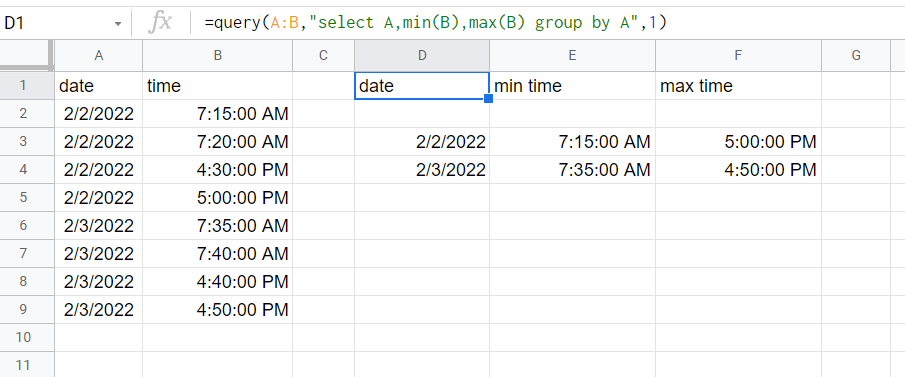Select column G header

tap(856, 55)
